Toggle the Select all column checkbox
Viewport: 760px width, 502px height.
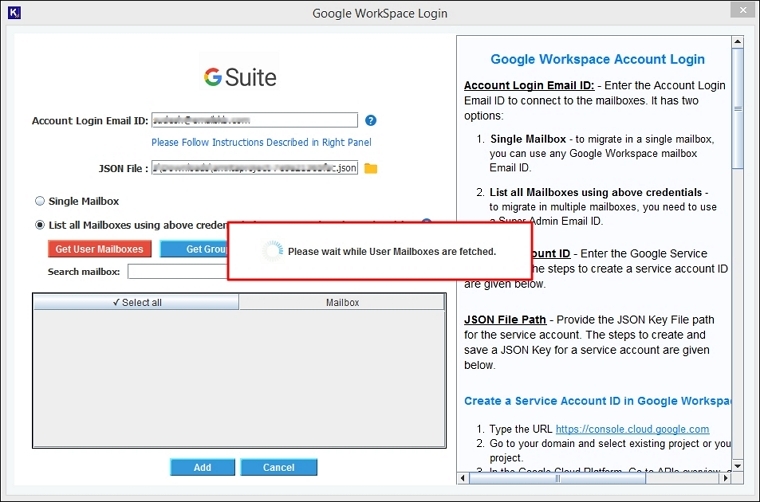click(x=136, y=302)
